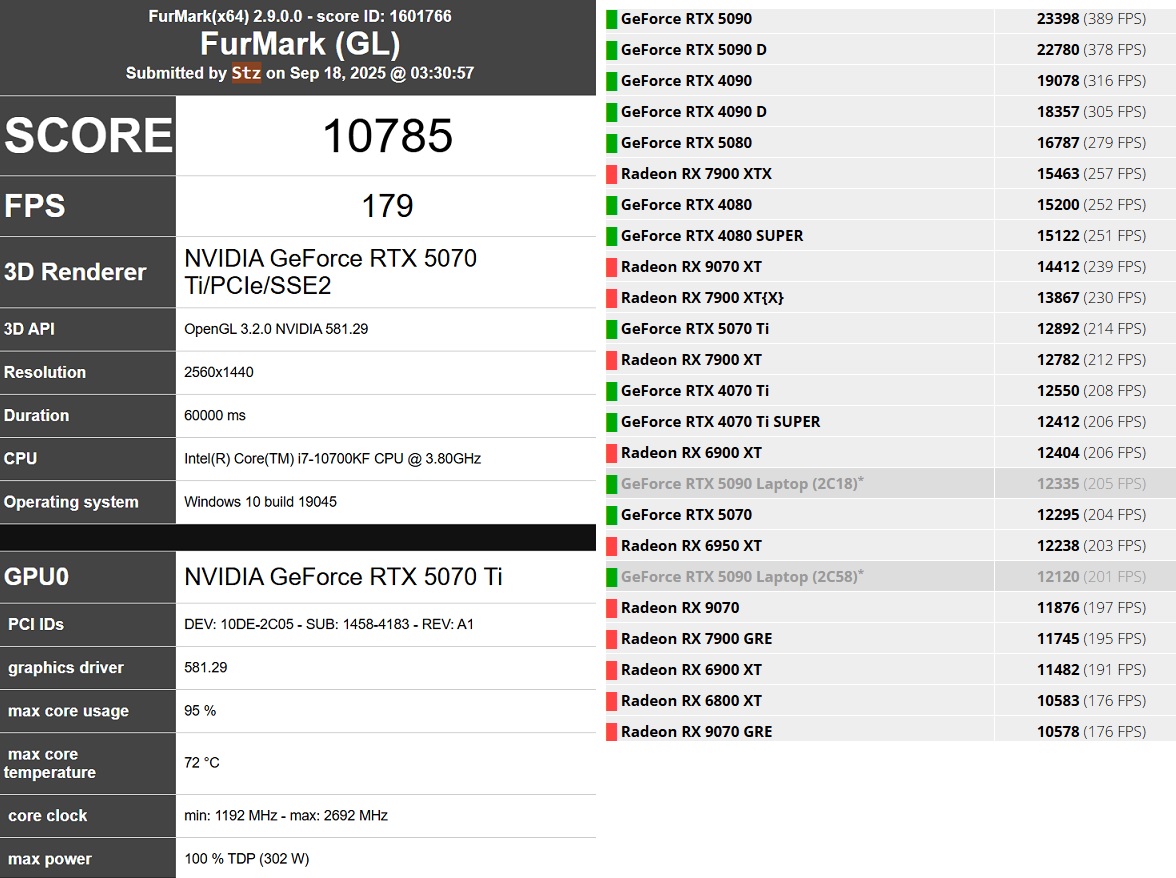Open Radeon RX 7900 GRE ranking entry

(x=697, y=639)
